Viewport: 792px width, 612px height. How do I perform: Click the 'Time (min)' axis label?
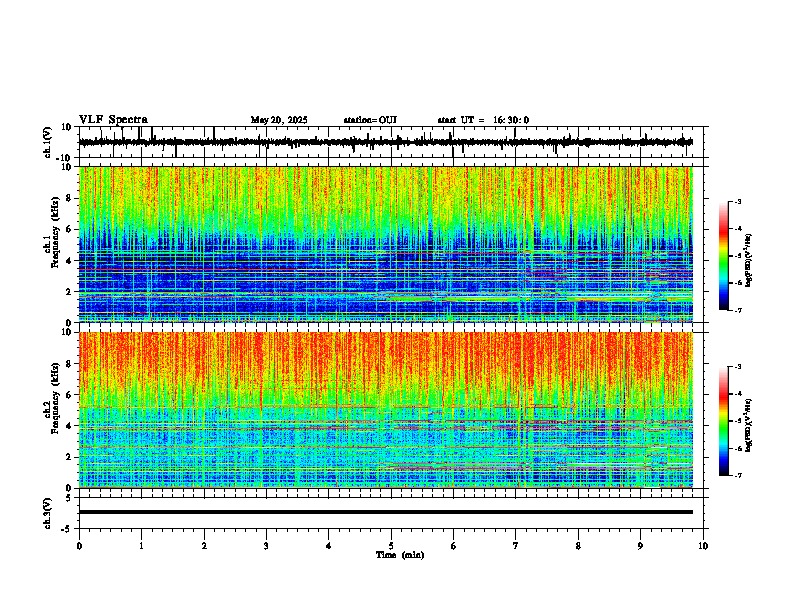[400, 555]
